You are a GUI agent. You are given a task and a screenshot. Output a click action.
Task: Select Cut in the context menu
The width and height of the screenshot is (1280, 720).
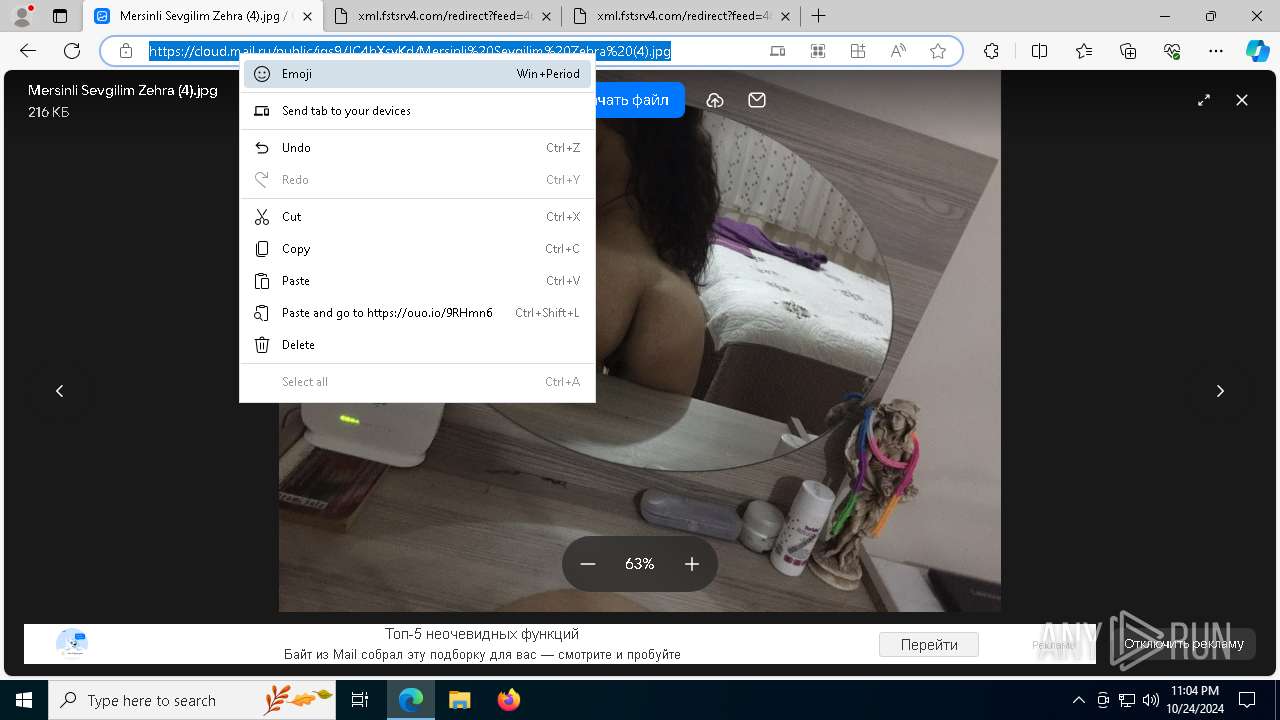pyautogui.click(x=417, y=217)
